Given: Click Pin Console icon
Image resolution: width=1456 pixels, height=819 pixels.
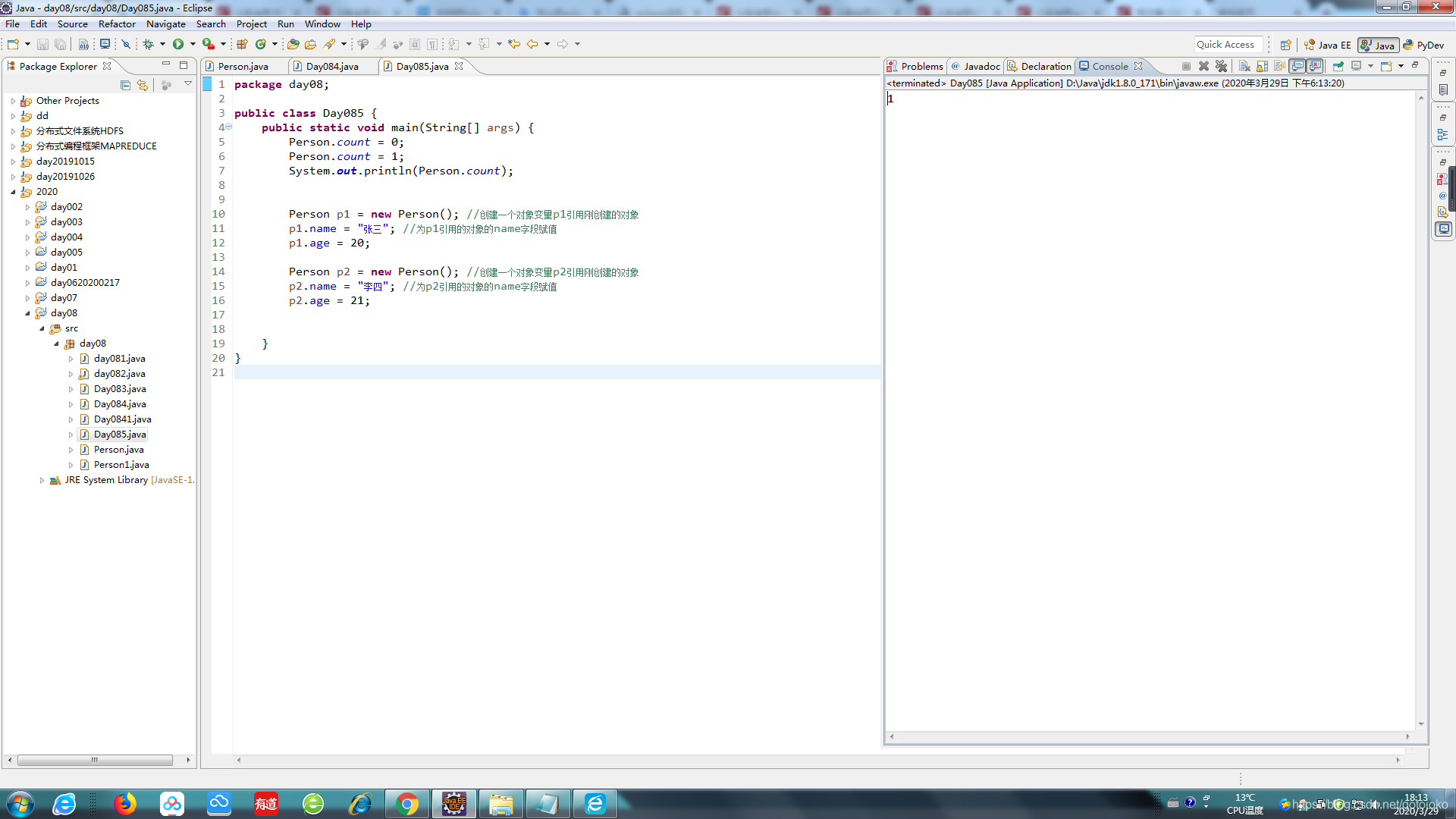Looking at the screenshot, I should tap(1338, 66).
